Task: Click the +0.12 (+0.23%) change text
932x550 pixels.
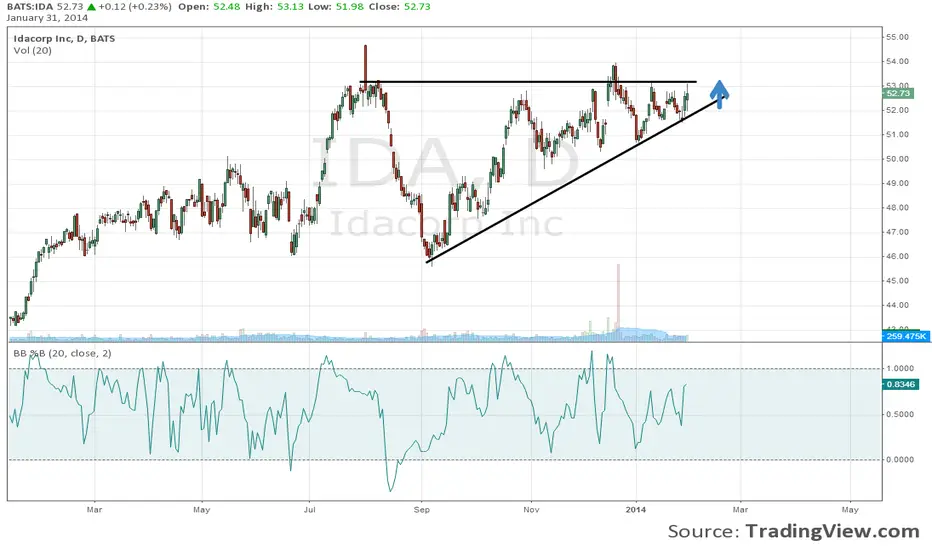Action: [135, 7]
